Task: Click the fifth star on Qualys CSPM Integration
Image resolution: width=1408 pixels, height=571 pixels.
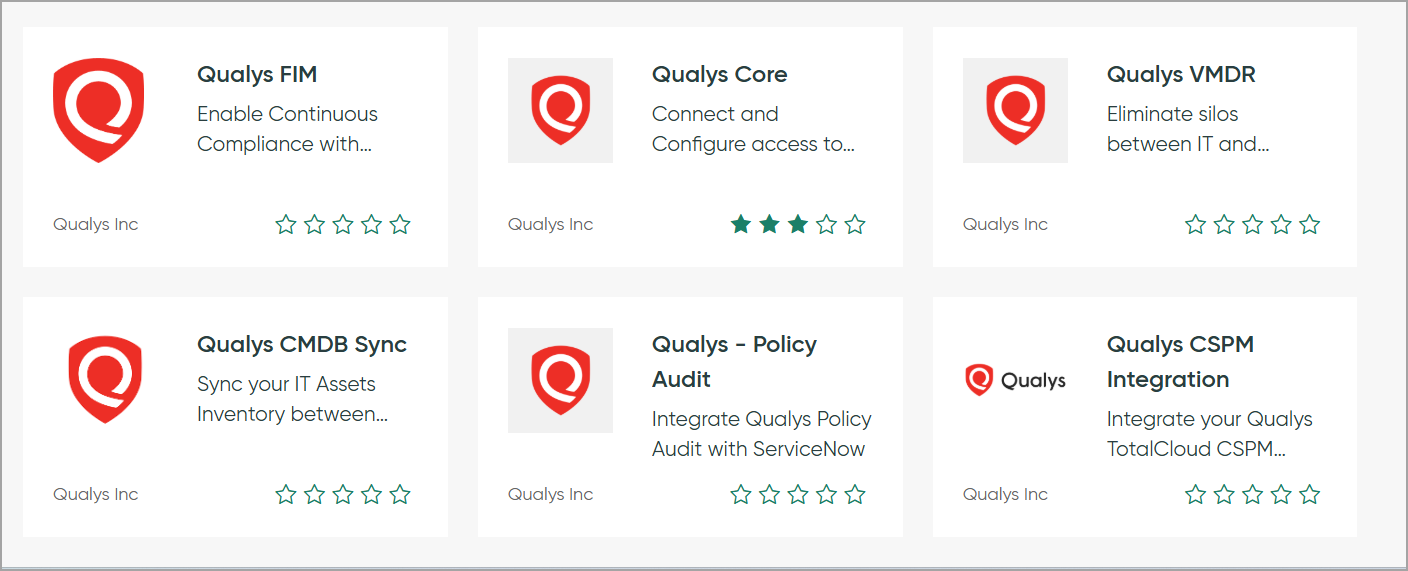Action: pyautogui.click(x=1310, y=494)
